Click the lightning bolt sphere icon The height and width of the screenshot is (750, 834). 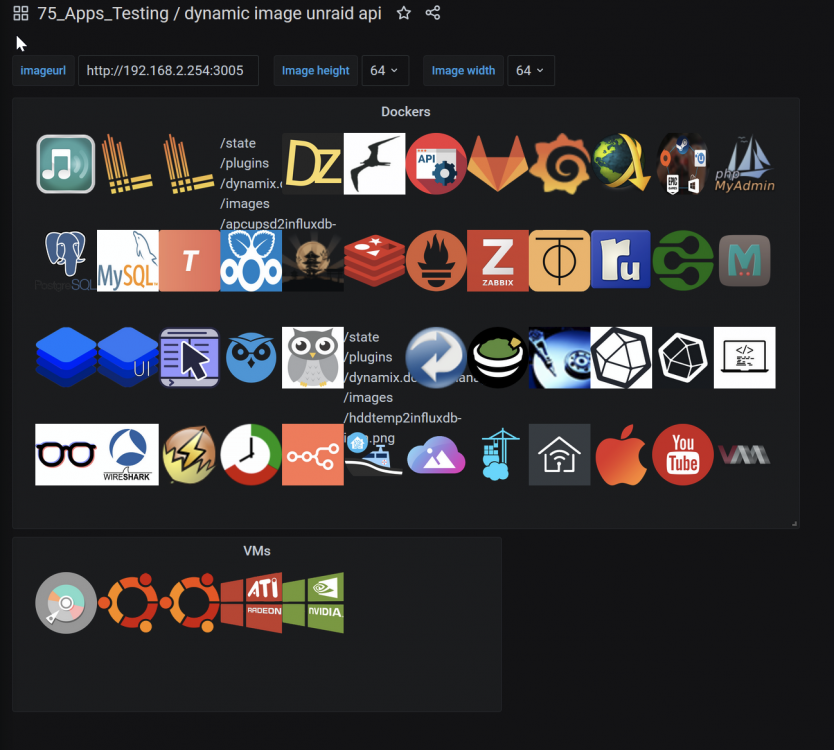[189, 455]
